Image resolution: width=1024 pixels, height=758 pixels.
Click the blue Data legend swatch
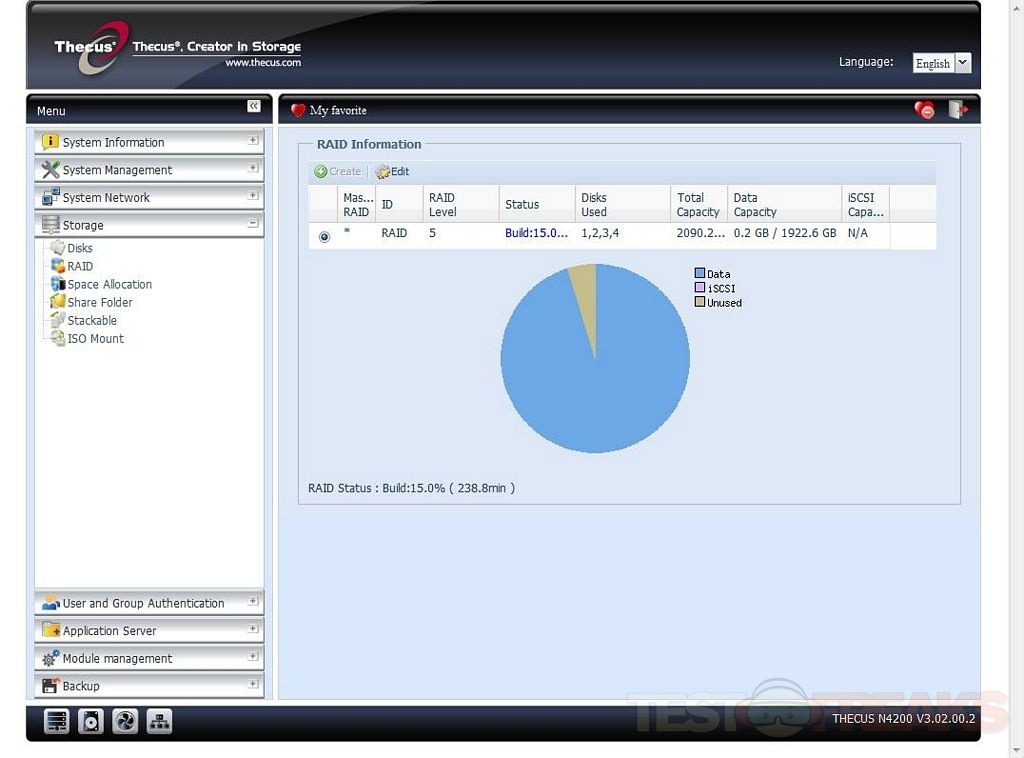click(x=700, y=273)
